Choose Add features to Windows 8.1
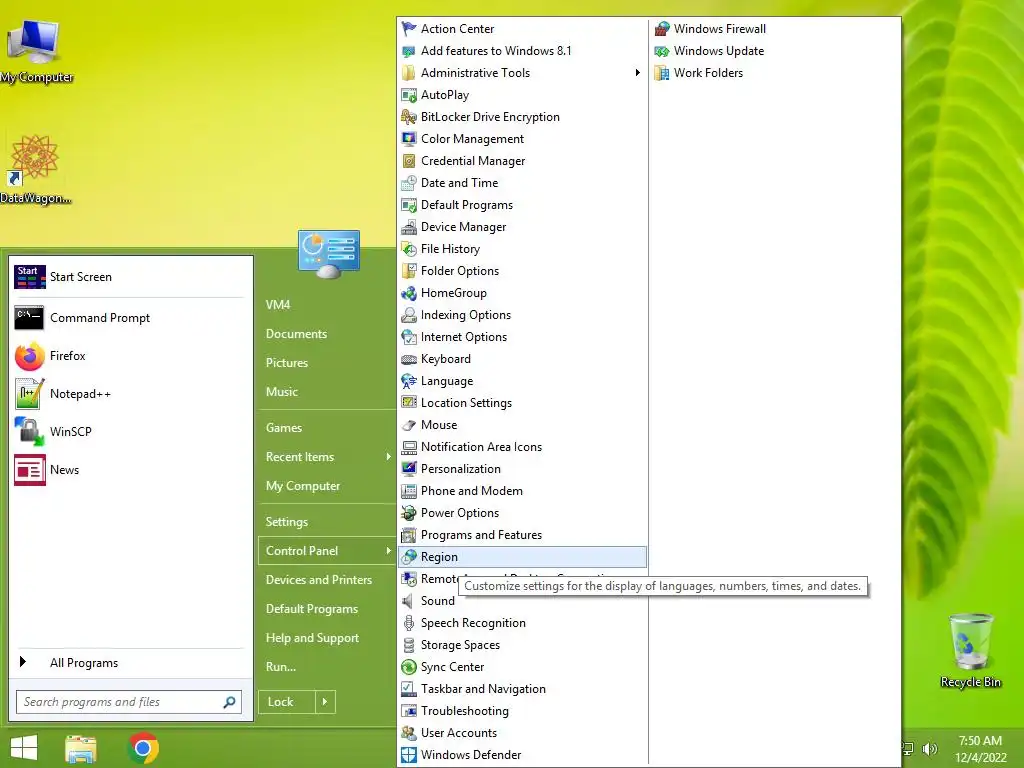This screenshot has width=1024, height=768. point(522,51)
